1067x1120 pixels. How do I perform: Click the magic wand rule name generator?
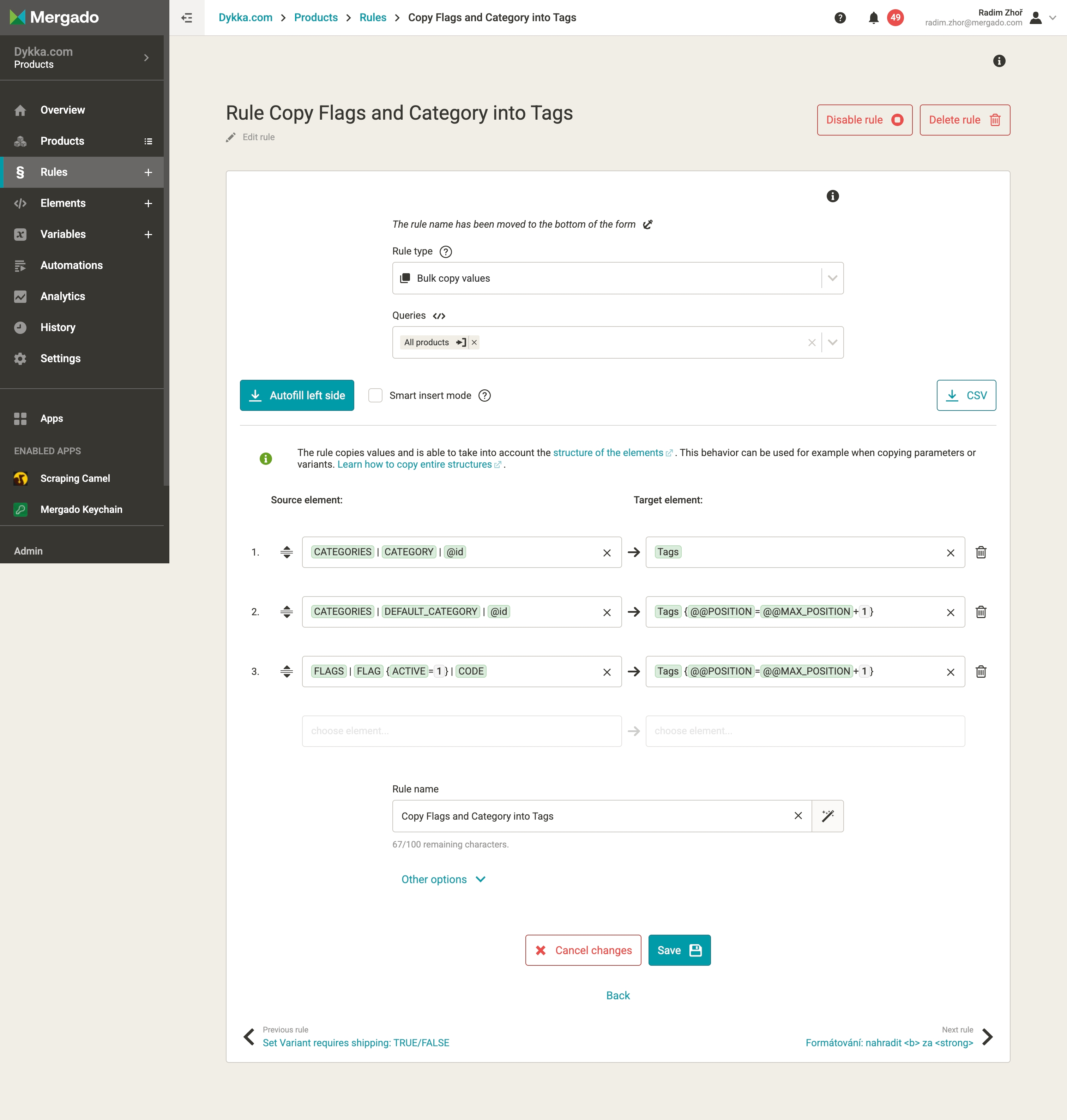827,816
